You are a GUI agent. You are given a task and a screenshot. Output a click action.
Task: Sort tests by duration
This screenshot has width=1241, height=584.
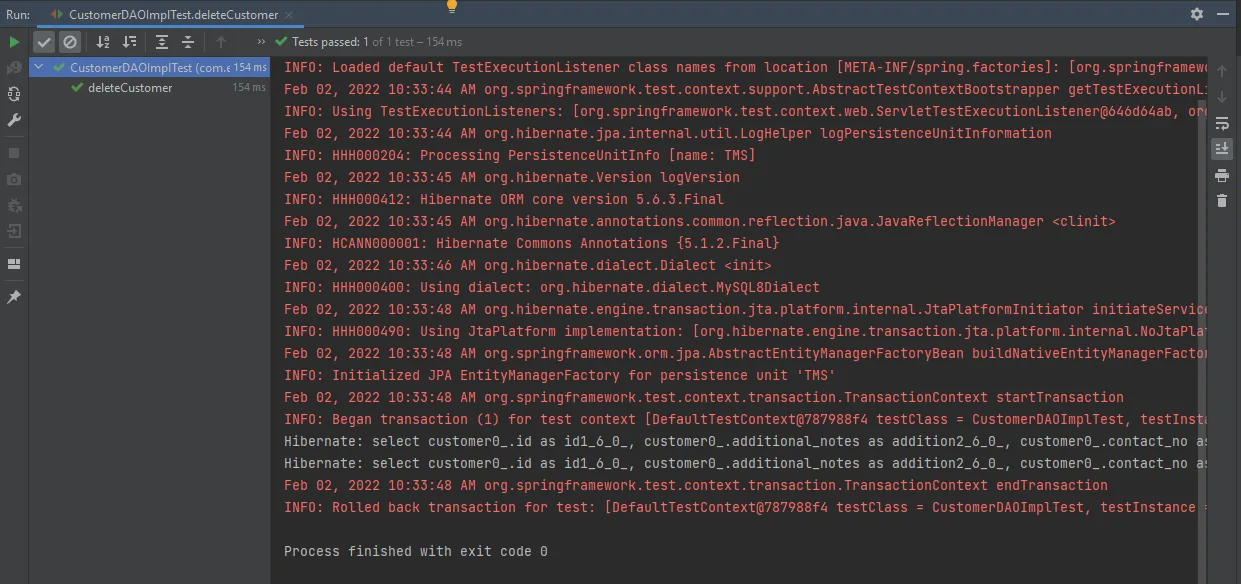129,42
